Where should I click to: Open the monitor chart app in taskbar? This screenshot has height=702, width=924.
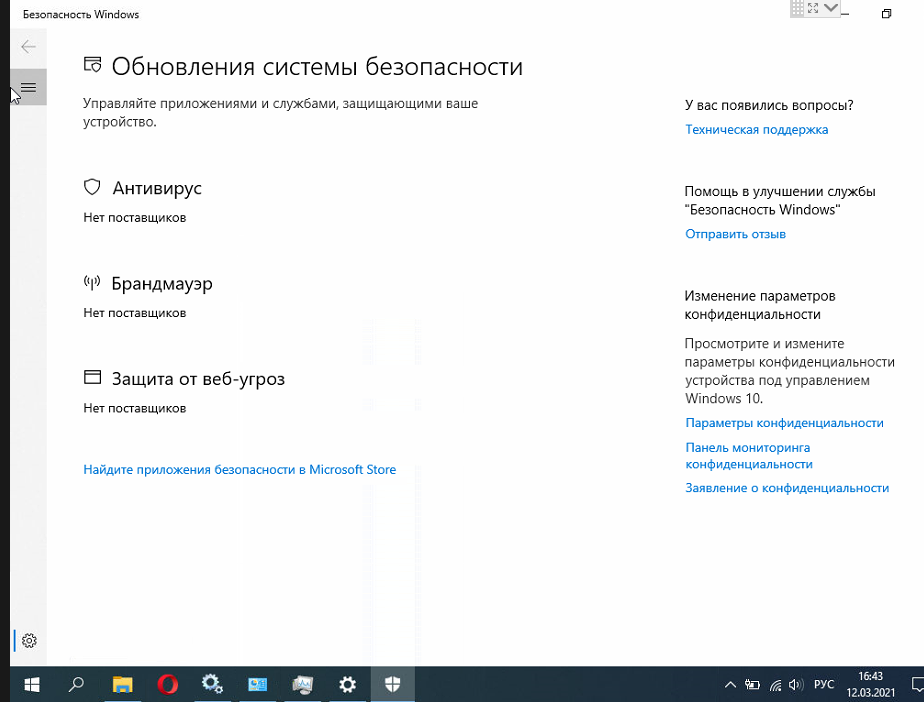302,684
